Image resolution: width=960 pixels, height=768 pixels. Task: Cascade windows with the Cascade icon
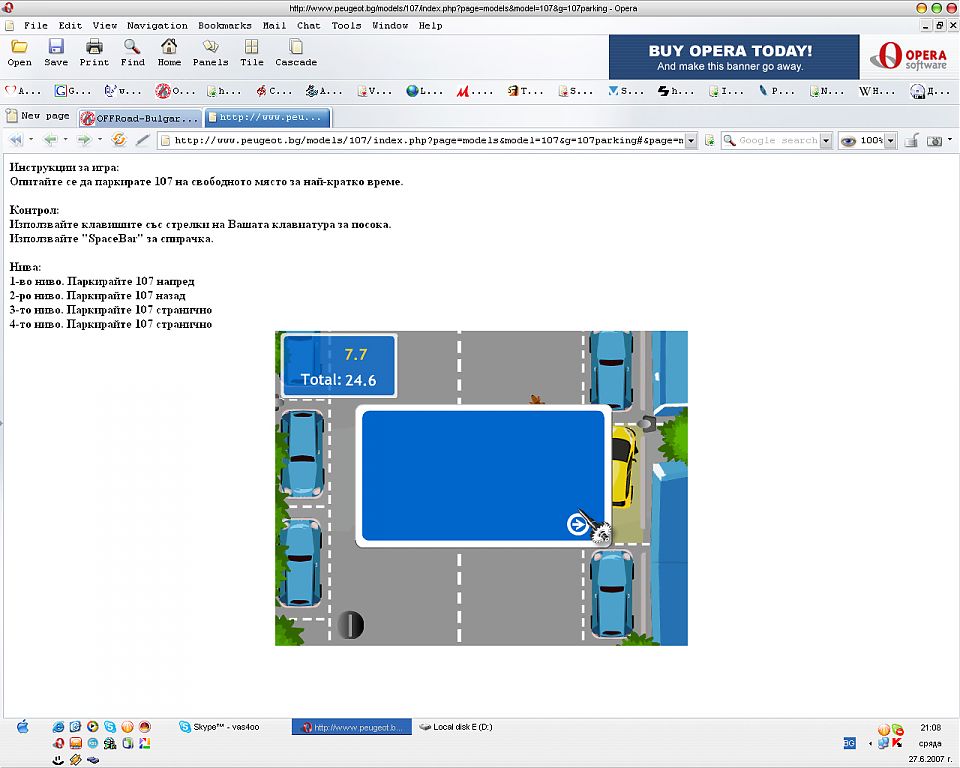tap(296, 52)
